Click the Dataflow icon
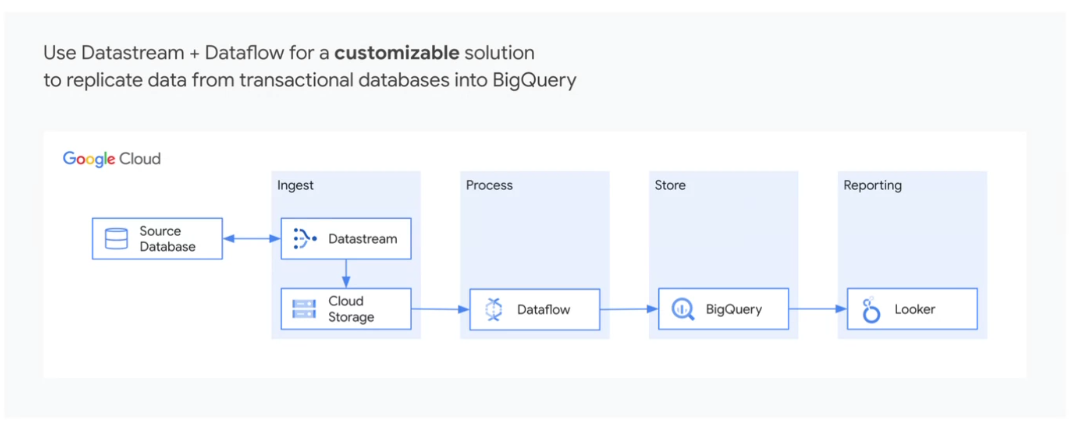This screenshot has width=1075, height=433. click(x=493, y=310)
